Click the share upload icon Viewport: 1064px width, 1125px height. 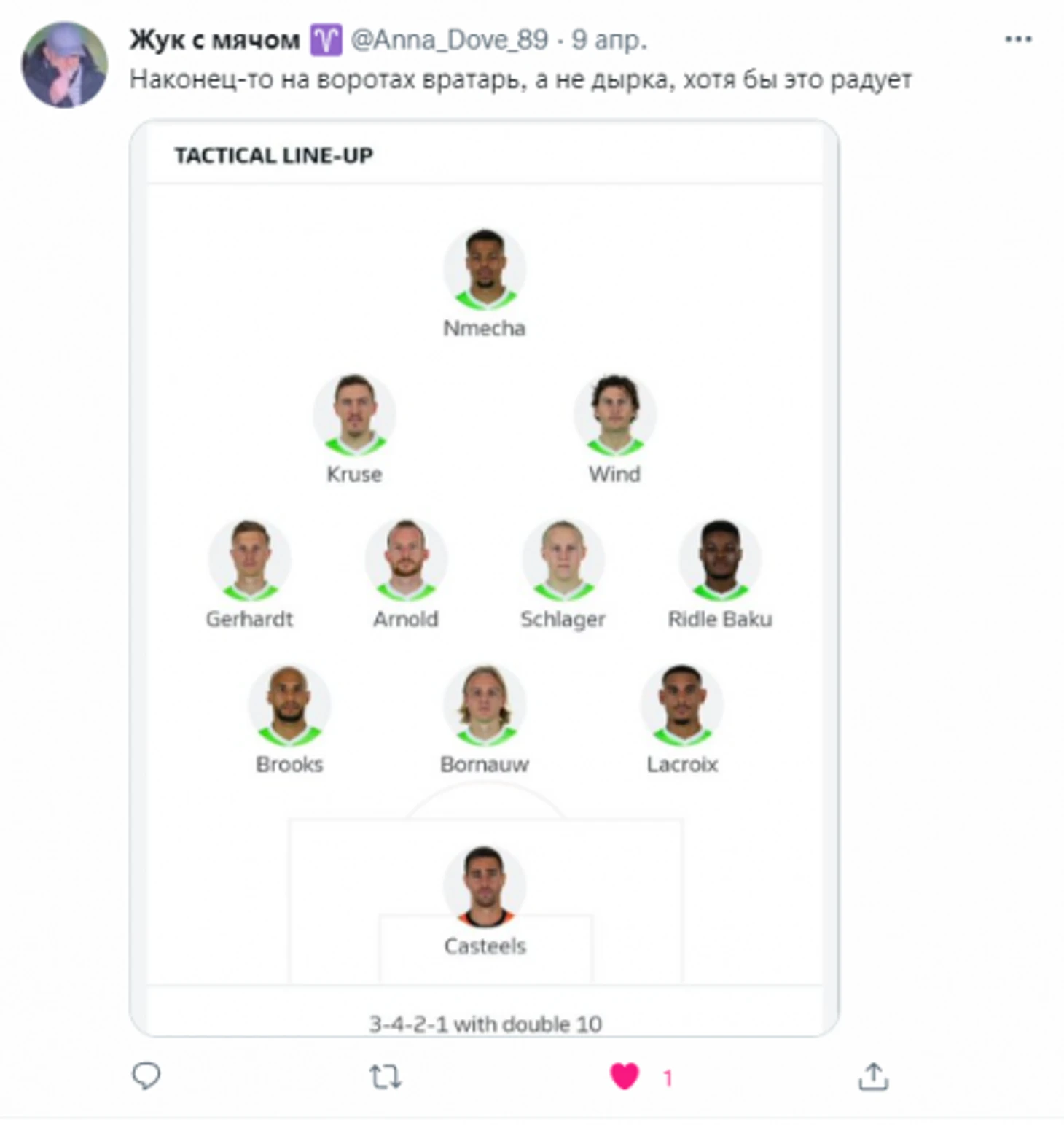(873, 1076)
